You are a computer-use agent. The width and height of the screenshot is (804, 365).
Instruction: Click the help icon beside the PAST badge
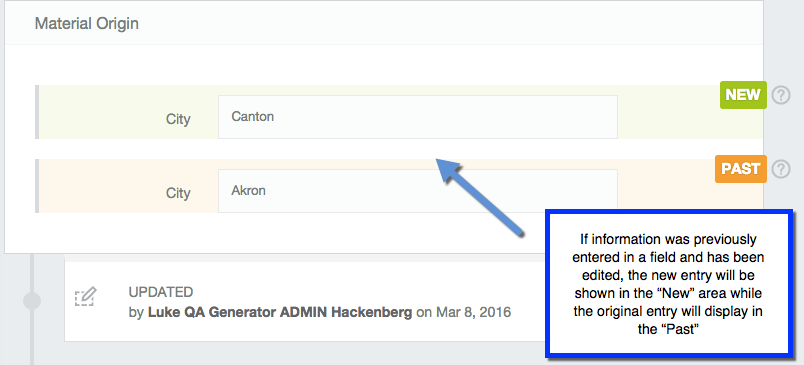pos(781,169)
